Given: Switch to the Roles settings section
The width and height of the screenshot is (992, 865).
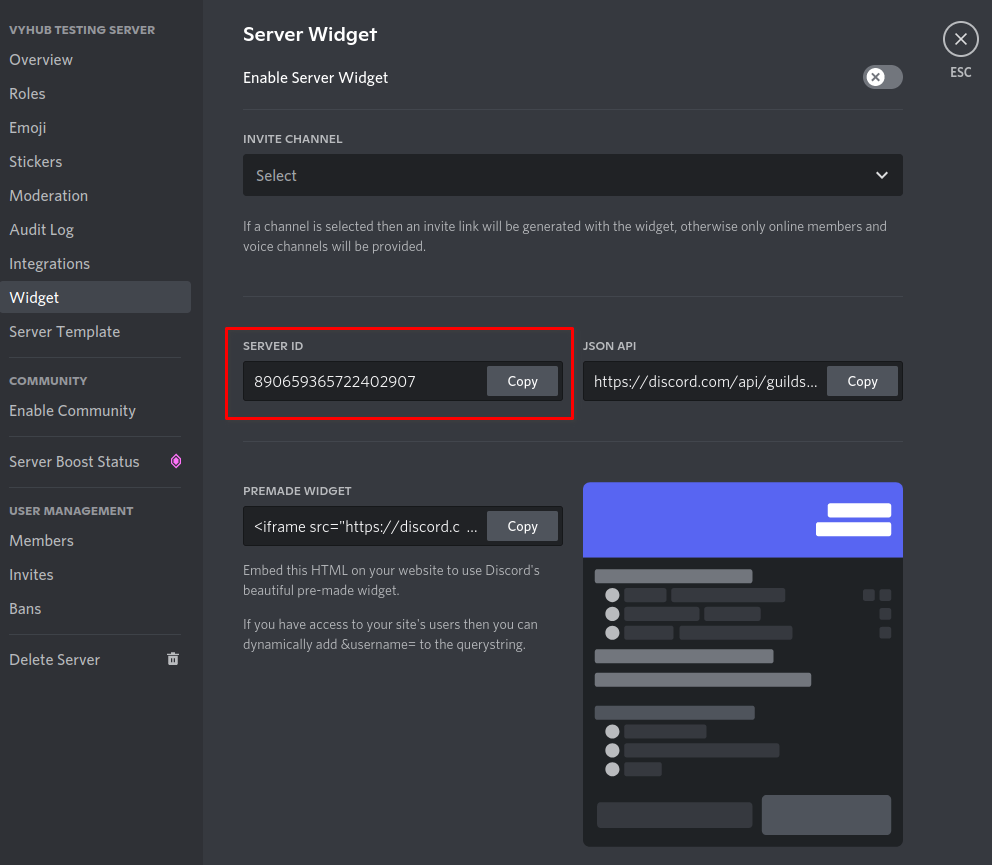Looking at the screenshot, I should (x=27, y=93).
